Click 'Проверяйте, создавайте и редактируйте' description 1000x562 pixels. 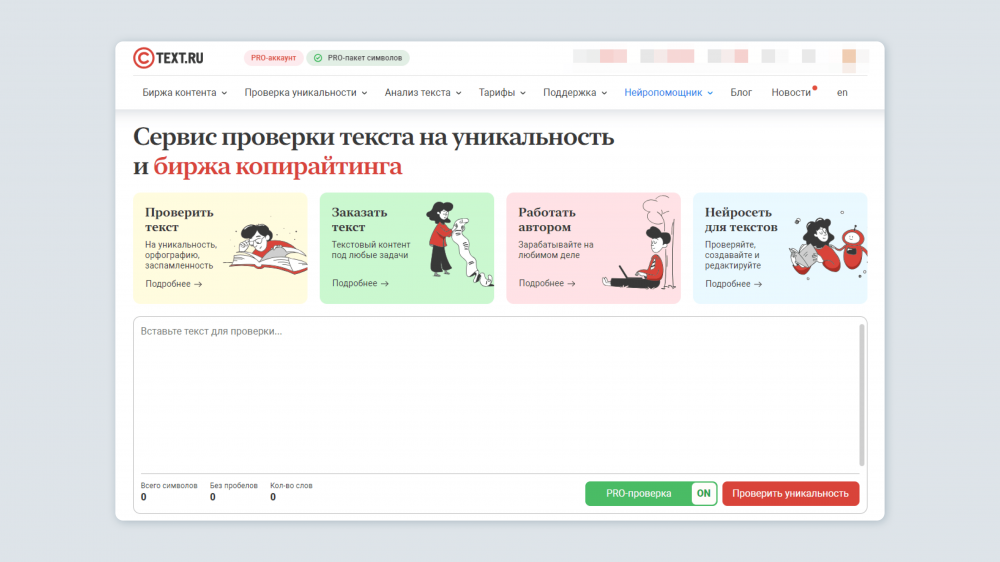733,255
